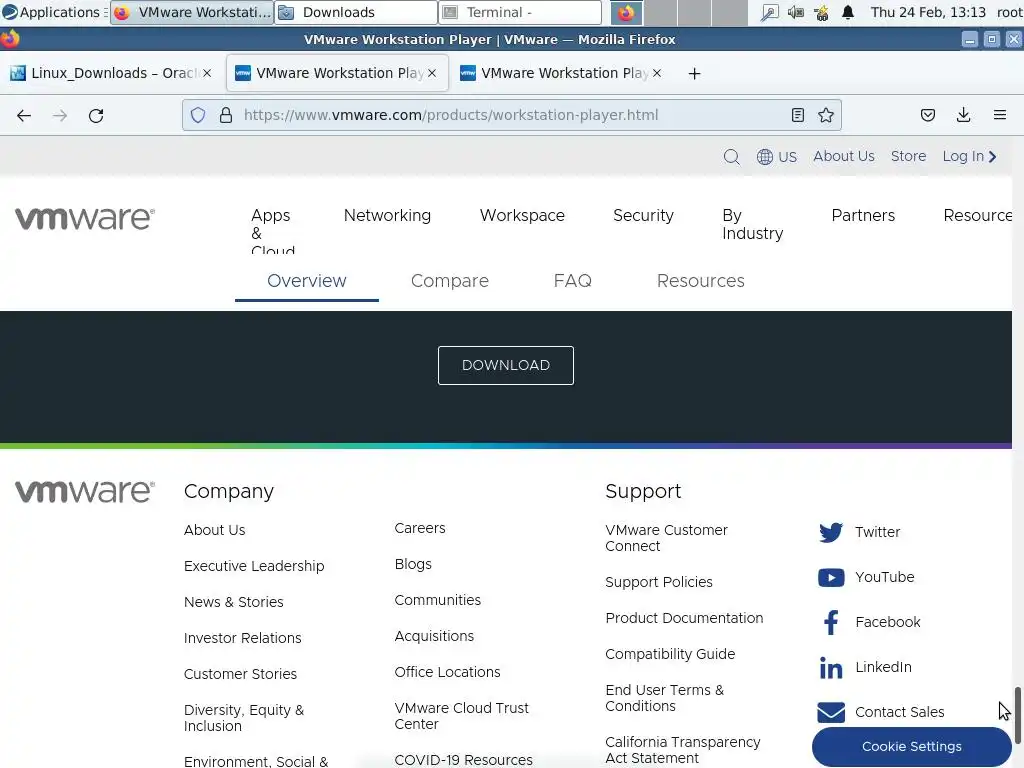The height and width of the screenshot is (768, 1024).
Task: Open Office Locations footer link
Action: tap(447, 672)
